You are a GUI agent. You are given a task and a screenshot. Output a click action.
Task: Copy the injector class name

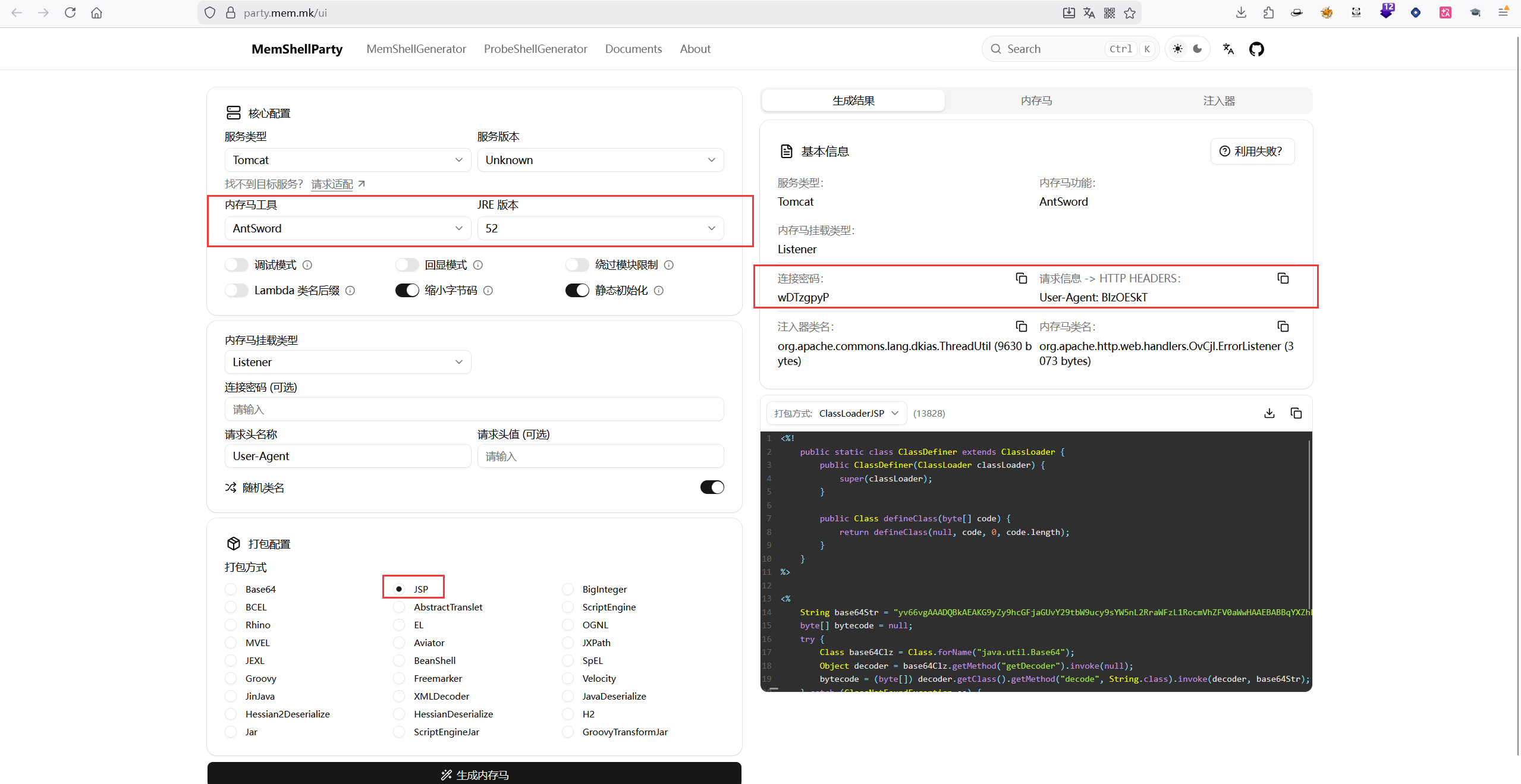tap(1021, 326)
